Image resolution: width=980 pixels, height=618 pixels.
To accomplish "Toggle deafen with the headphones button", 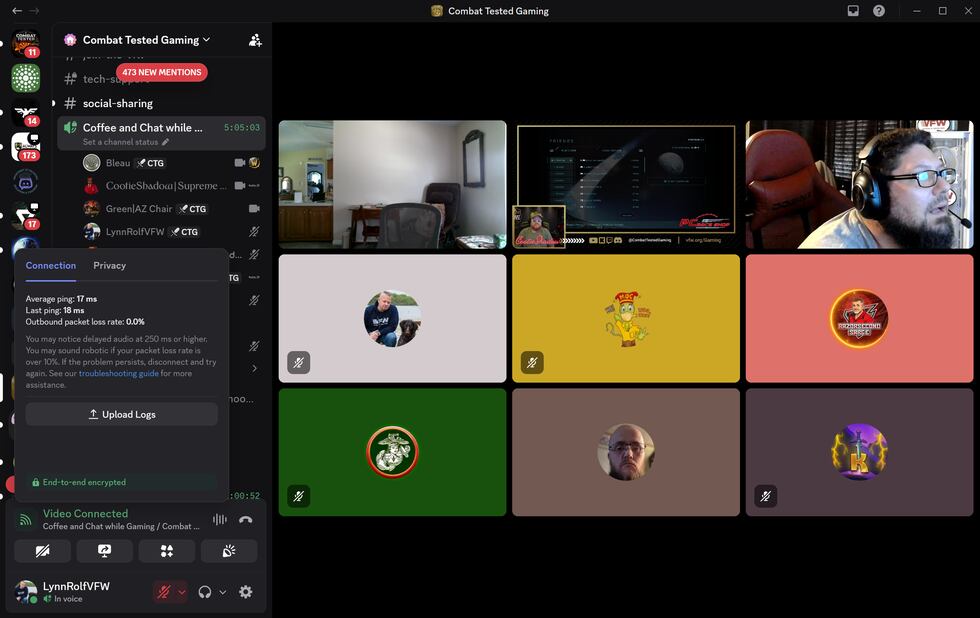I will click(204, 592).
